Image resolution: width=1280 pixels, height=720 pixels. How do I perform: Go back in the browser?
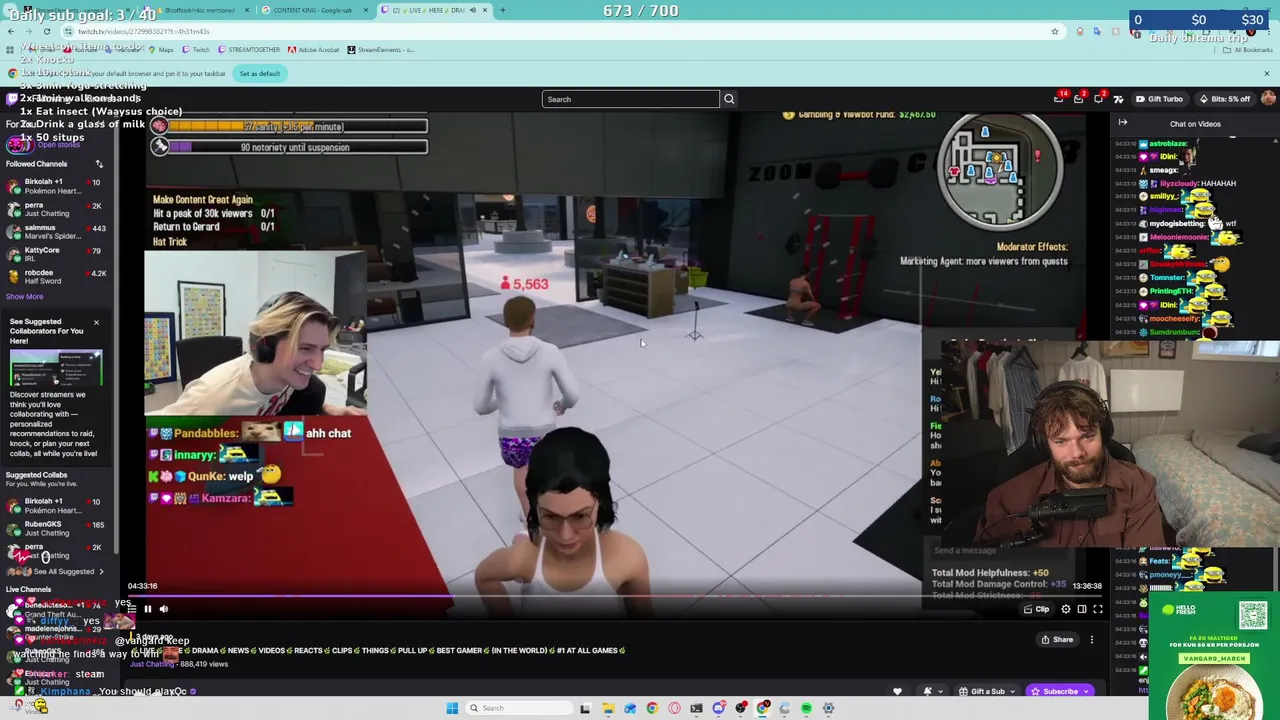coord(11,31)
